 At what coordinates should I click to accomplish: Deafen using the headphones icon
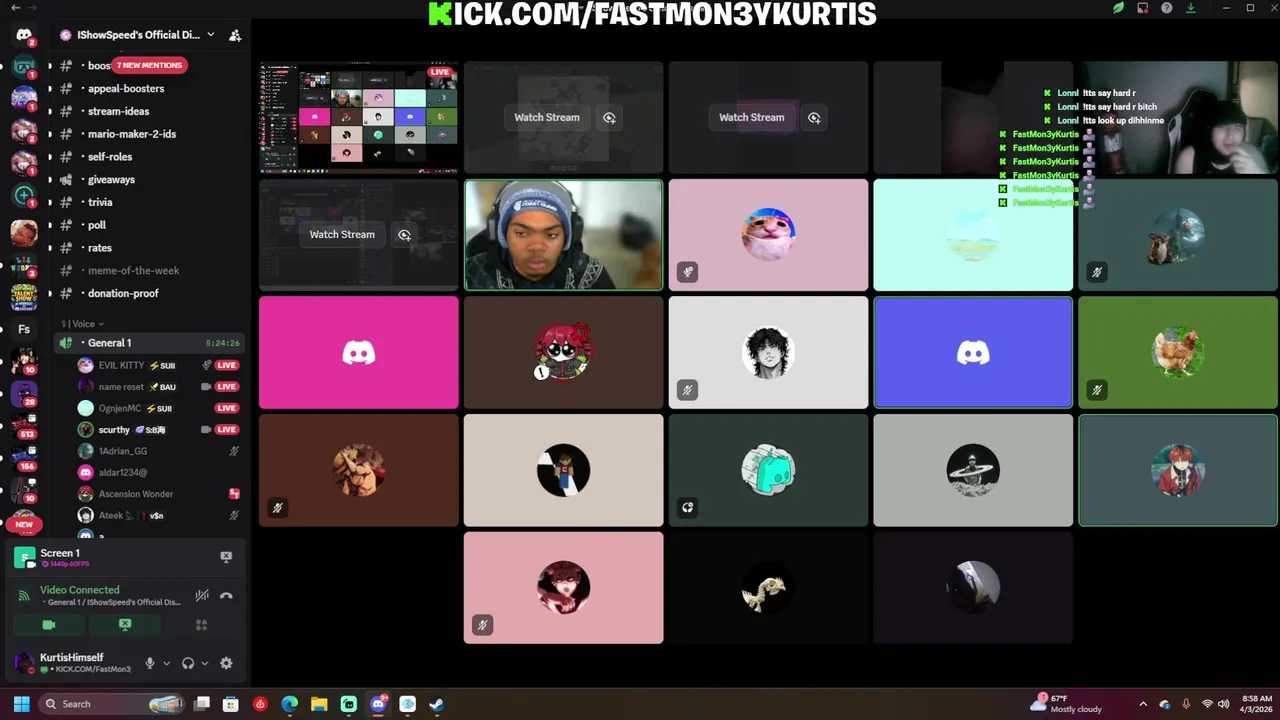coord(188,663)
